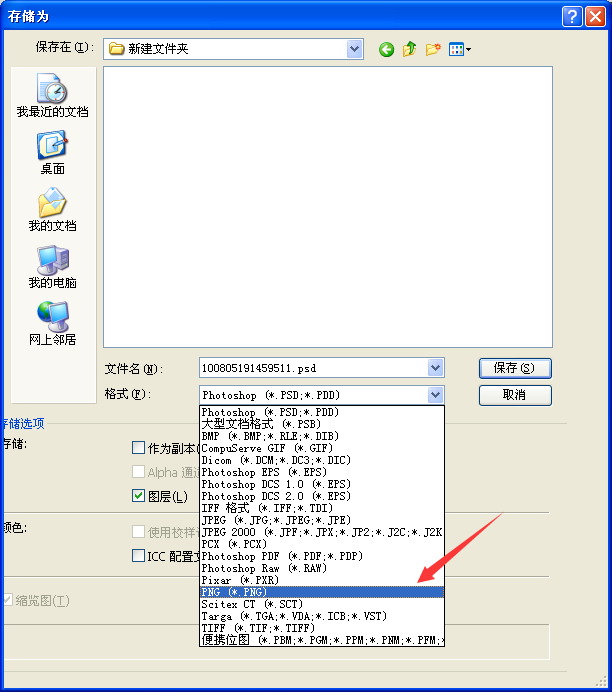
Task: Expand the 文件名 dropdown arrow
Action: click(435, 368)
